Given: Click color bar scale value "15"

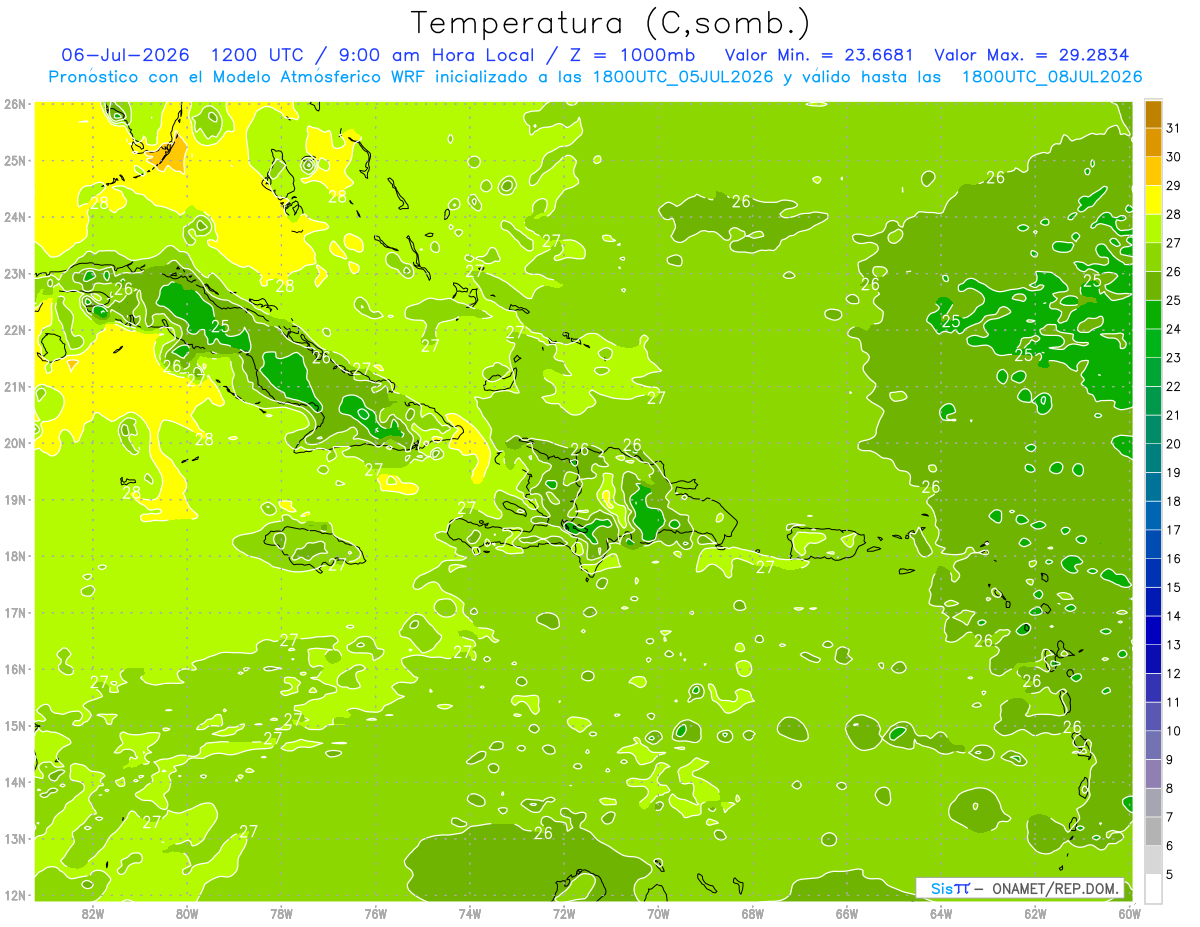Looking at the screenshot, I should point(1174,587).
